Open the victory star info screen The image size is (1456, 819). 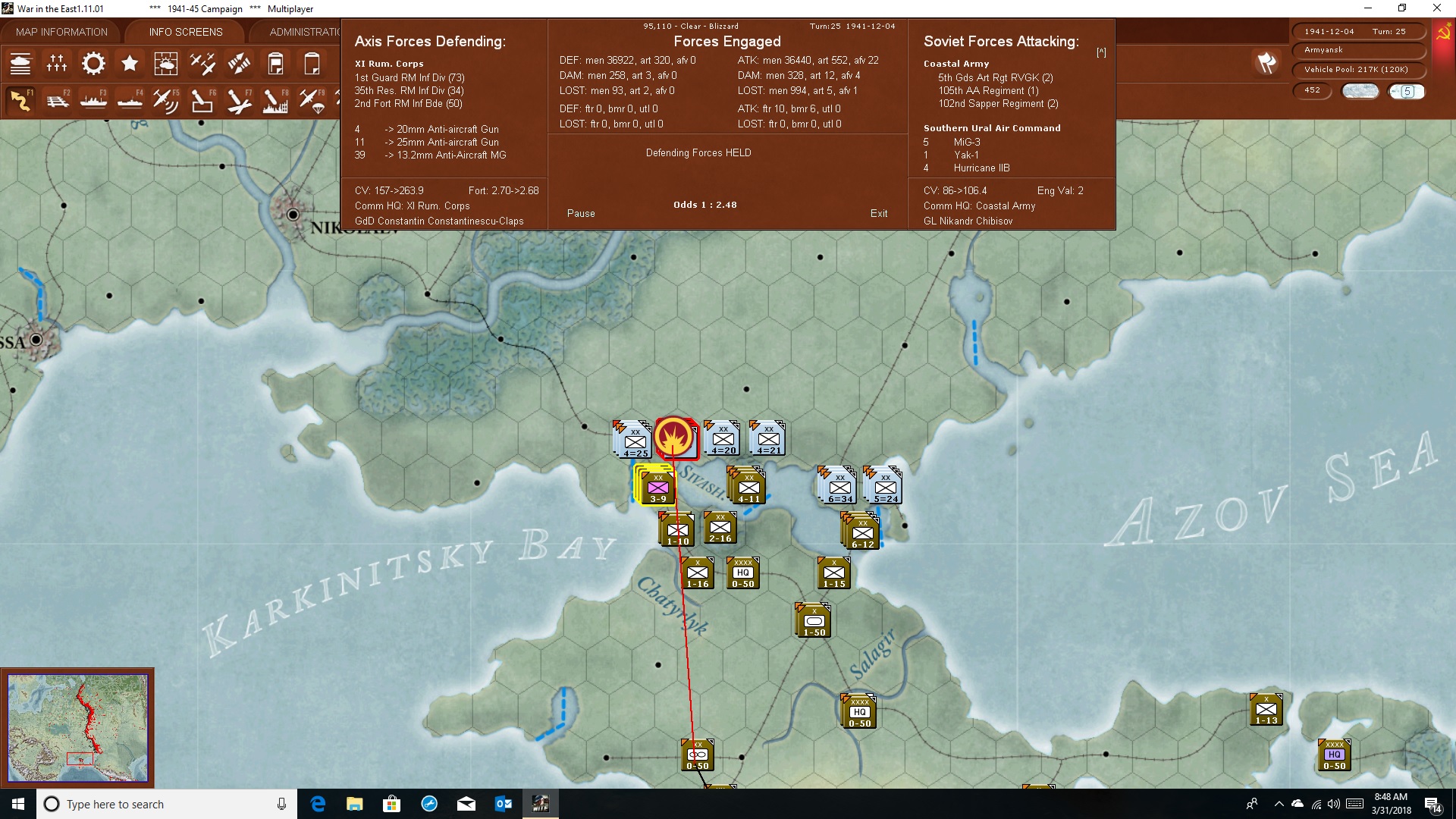pos(130,64)
